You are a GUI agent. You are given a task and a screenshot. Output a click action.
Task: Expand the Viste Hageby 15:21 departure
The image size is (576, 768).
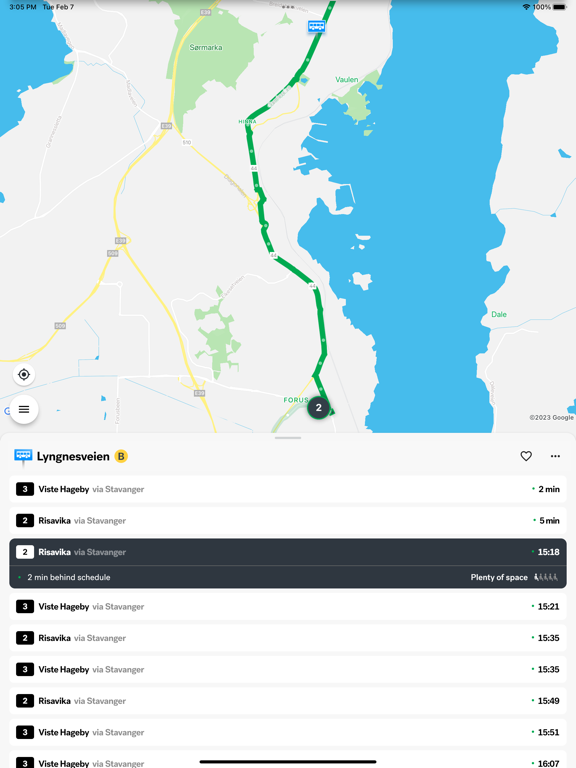(288, 606)
